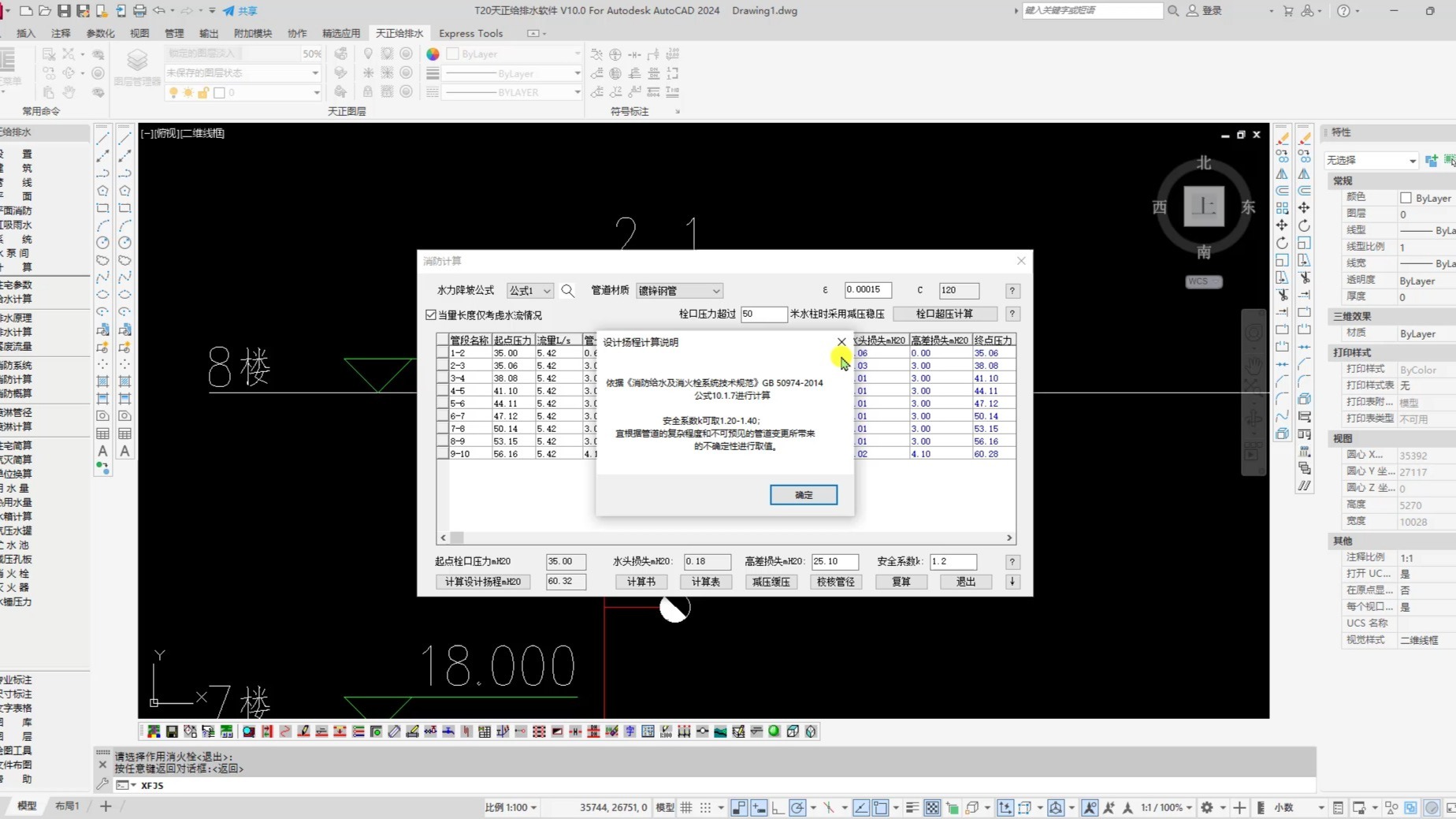The image size is (1456, 819).
Task: Undo the last action with the Undo arrow
Action: tap(159, 11)
